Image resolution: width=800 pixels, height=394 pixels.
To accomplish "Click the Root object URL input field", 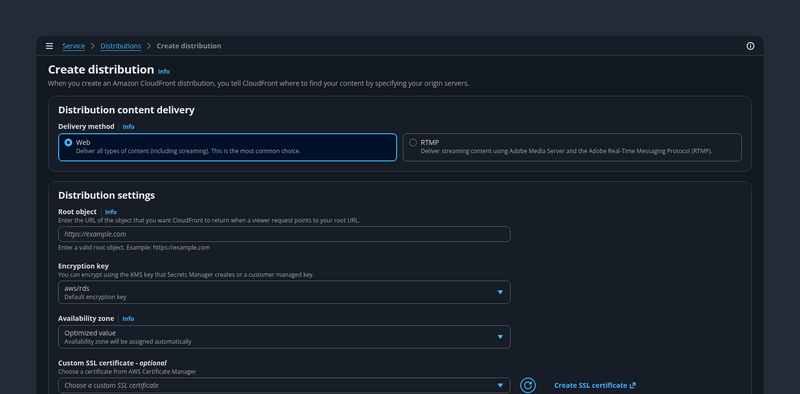I will point(284,234).
